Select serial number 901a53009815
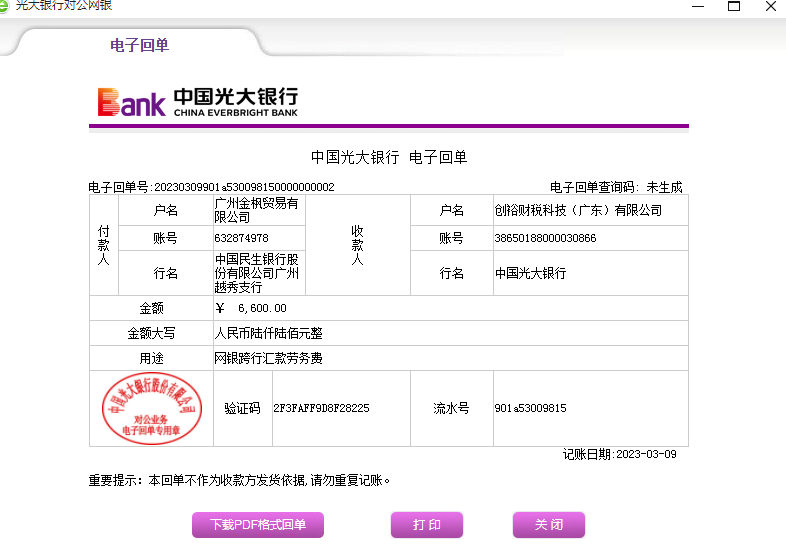The width and height of the screenshot is (786, 551). (530, 408)
